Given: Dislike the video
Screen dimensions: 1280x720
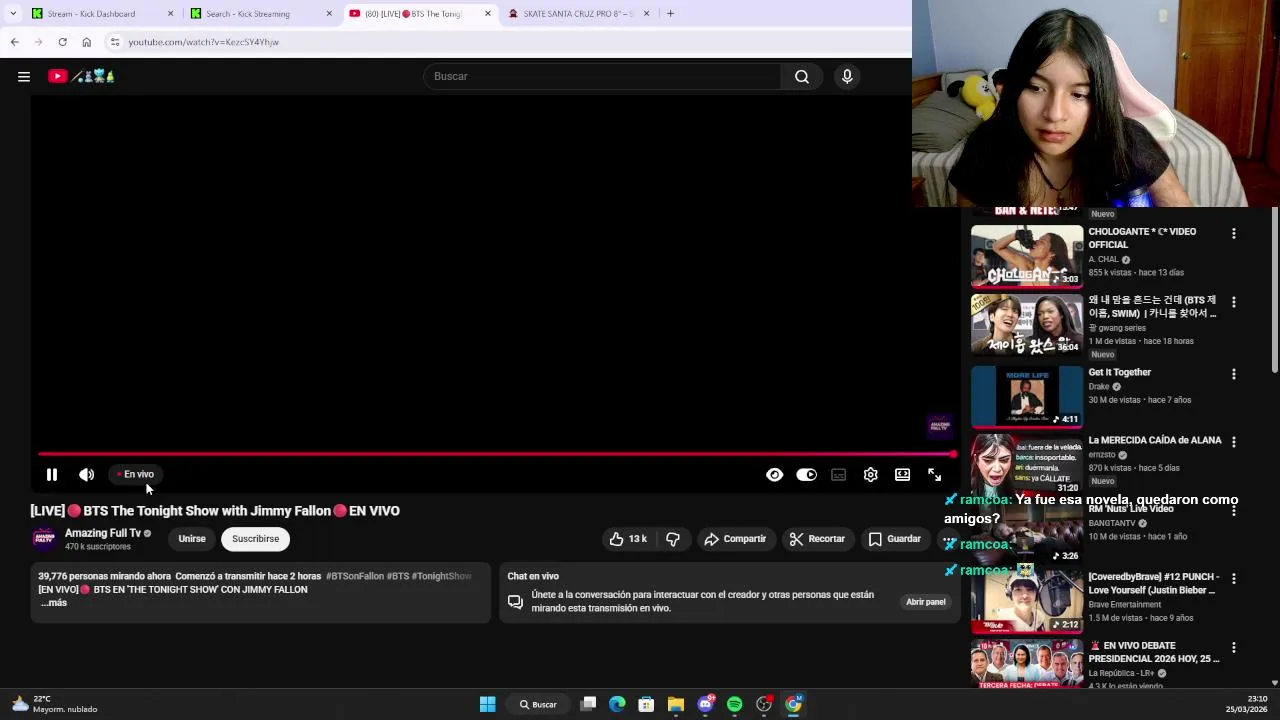Looking at the screenshot, I should coord(673,539).
